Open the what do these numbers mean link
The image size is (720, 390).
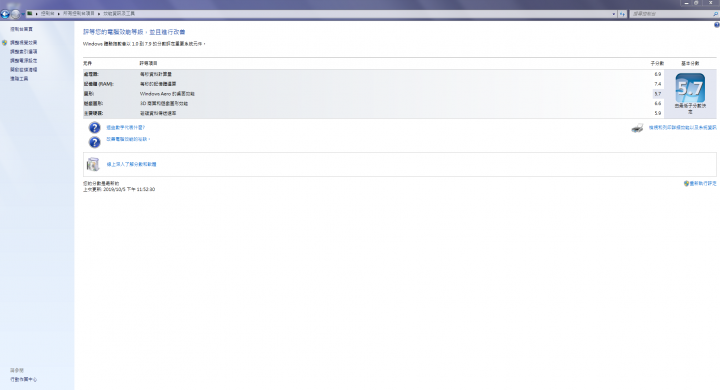pyautogui.click(x=125, y=128)
